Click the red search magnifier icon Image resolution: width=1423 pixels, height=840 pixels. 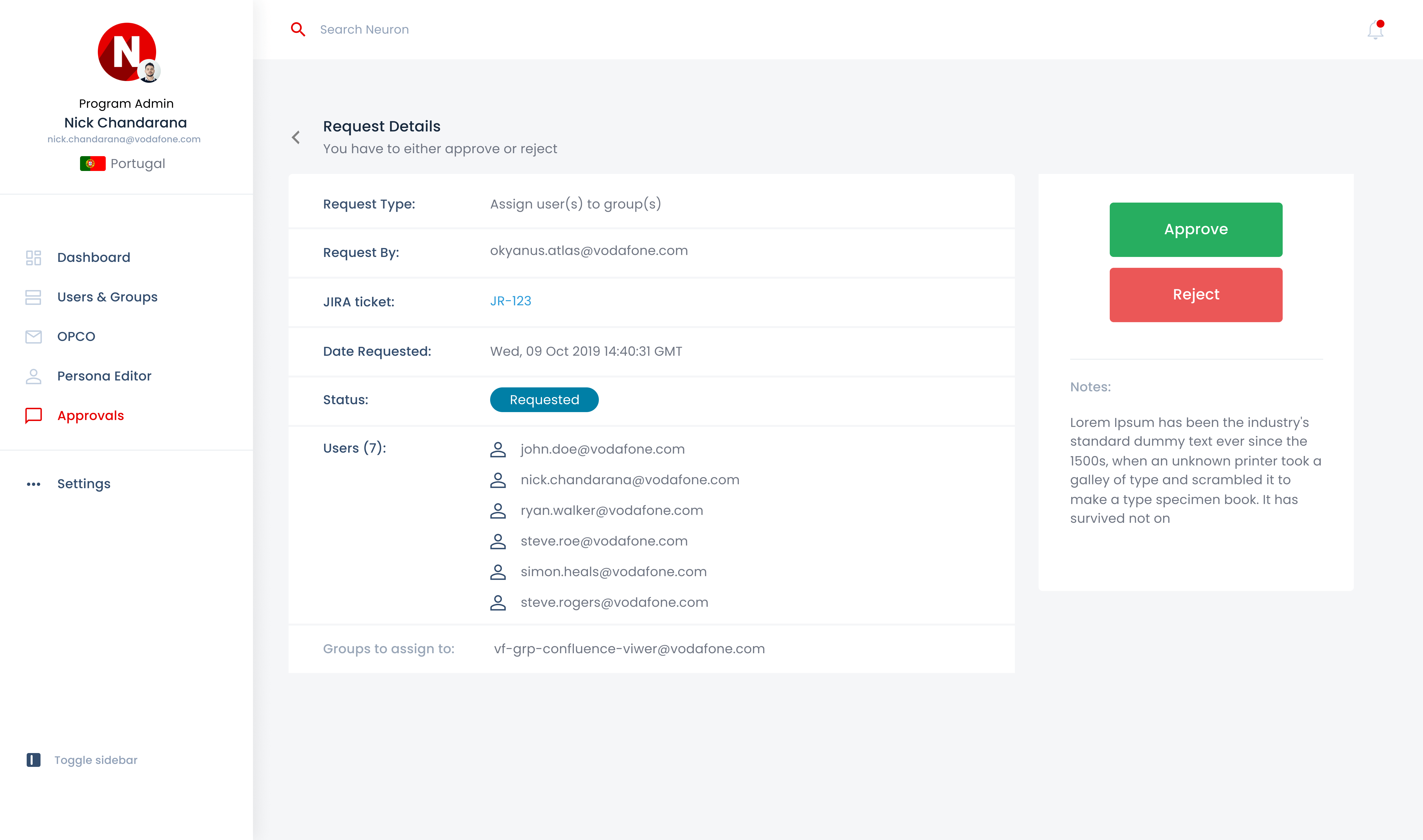click(x=298, y=29)
